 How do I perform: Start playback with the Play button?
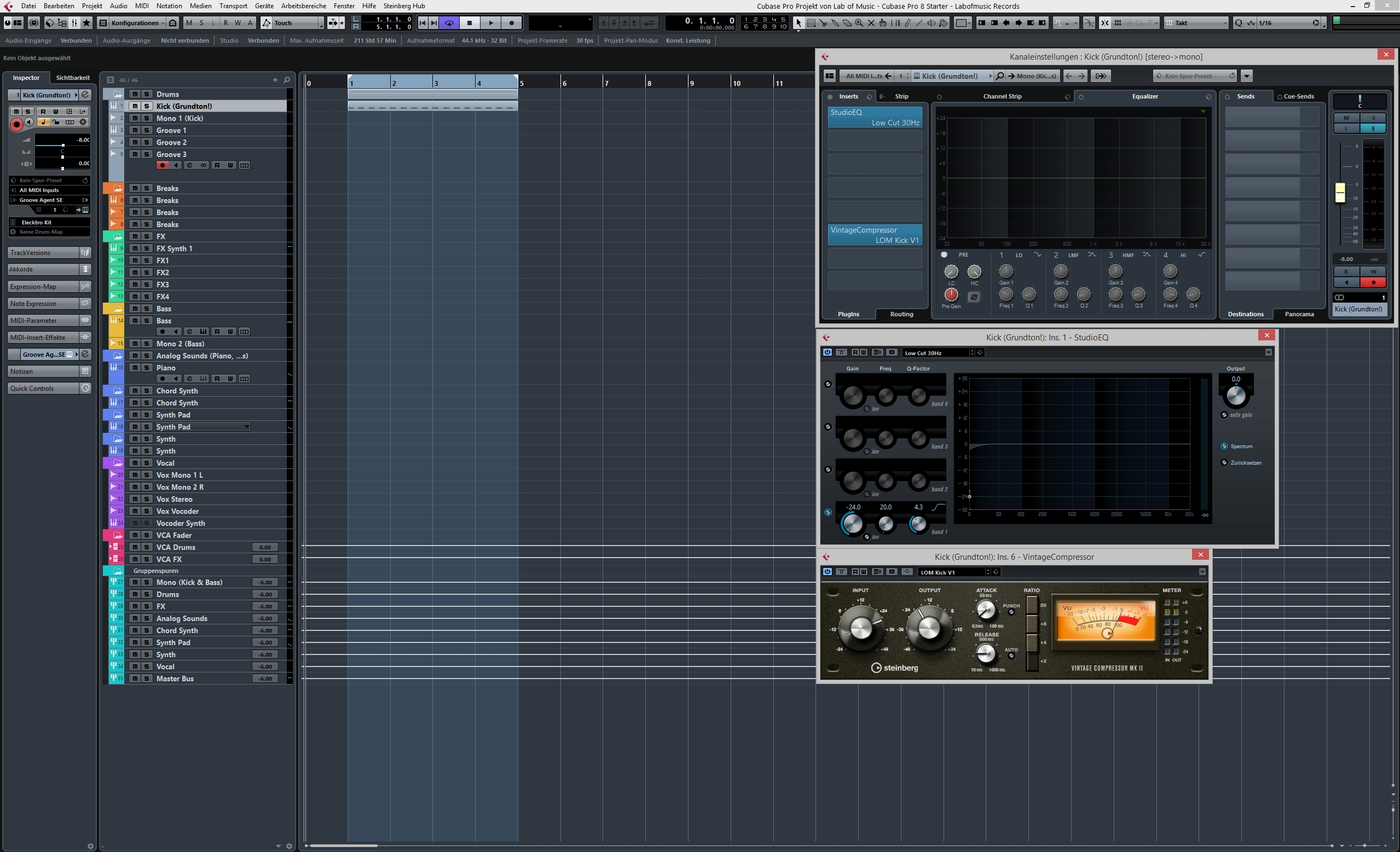(x=491, y=23)
